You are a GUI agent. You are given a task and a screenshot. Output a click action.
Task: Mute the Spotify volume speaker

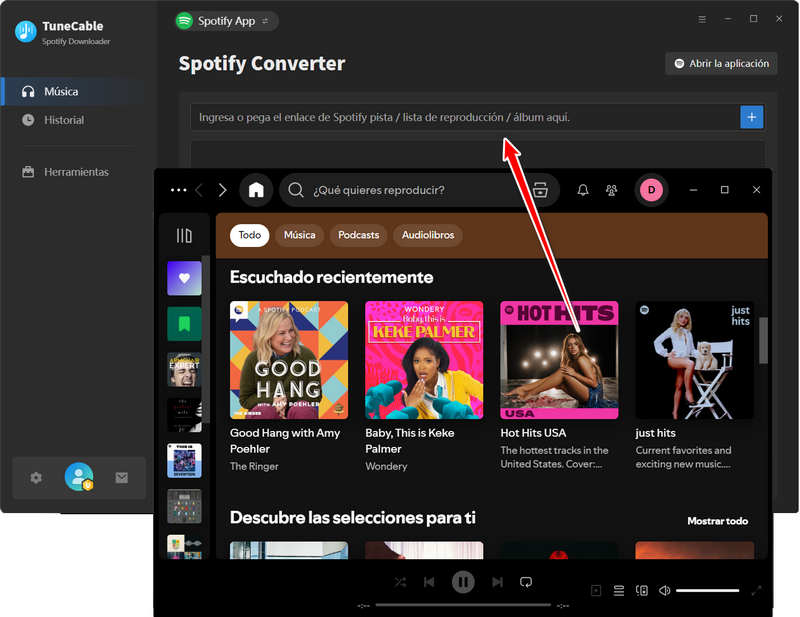pos(664,591)
